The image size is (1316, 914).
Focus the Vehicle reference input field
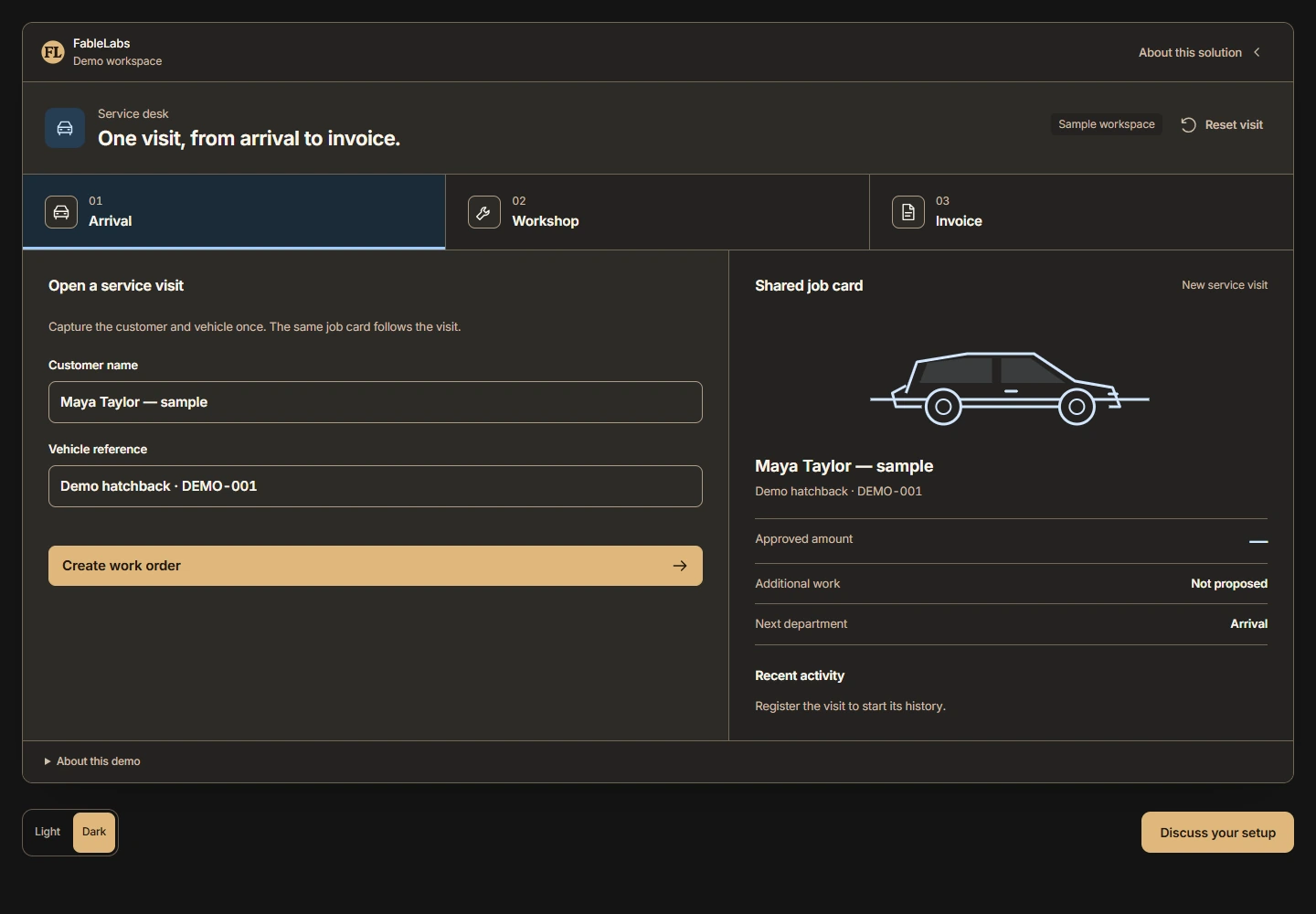tap(376, 486)
